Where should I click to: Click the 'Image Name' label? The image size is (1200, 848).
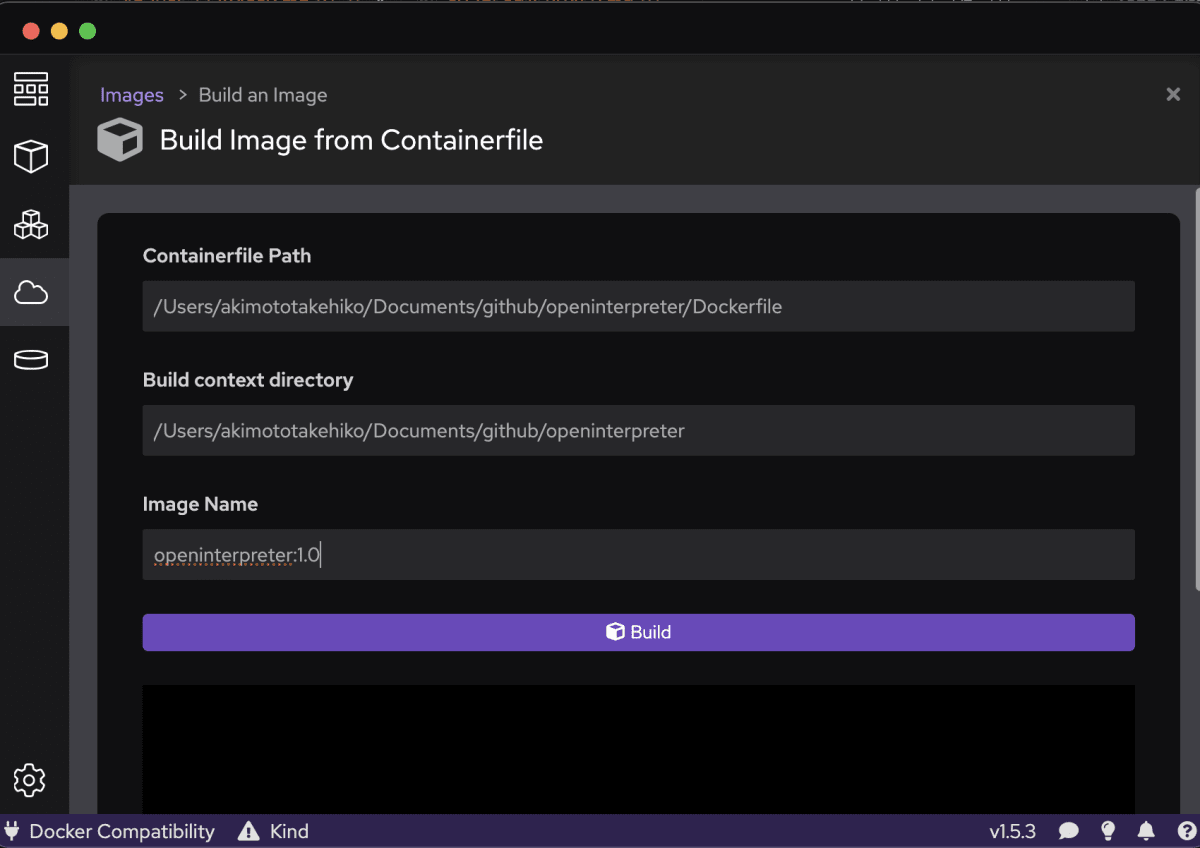click(200, 504)
